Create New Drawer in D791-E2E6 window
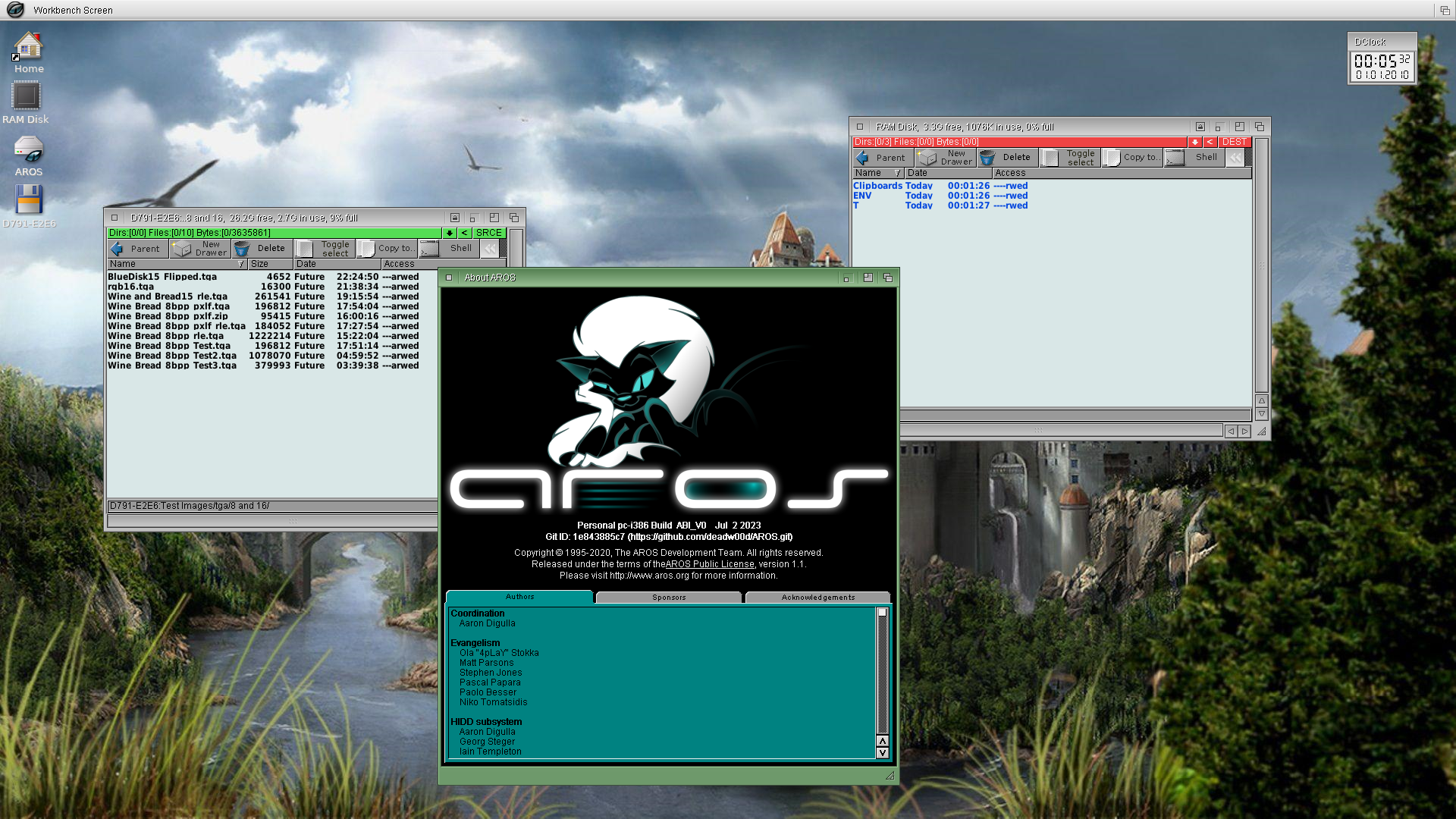1456x819 pixels. [x=200, y=249]
